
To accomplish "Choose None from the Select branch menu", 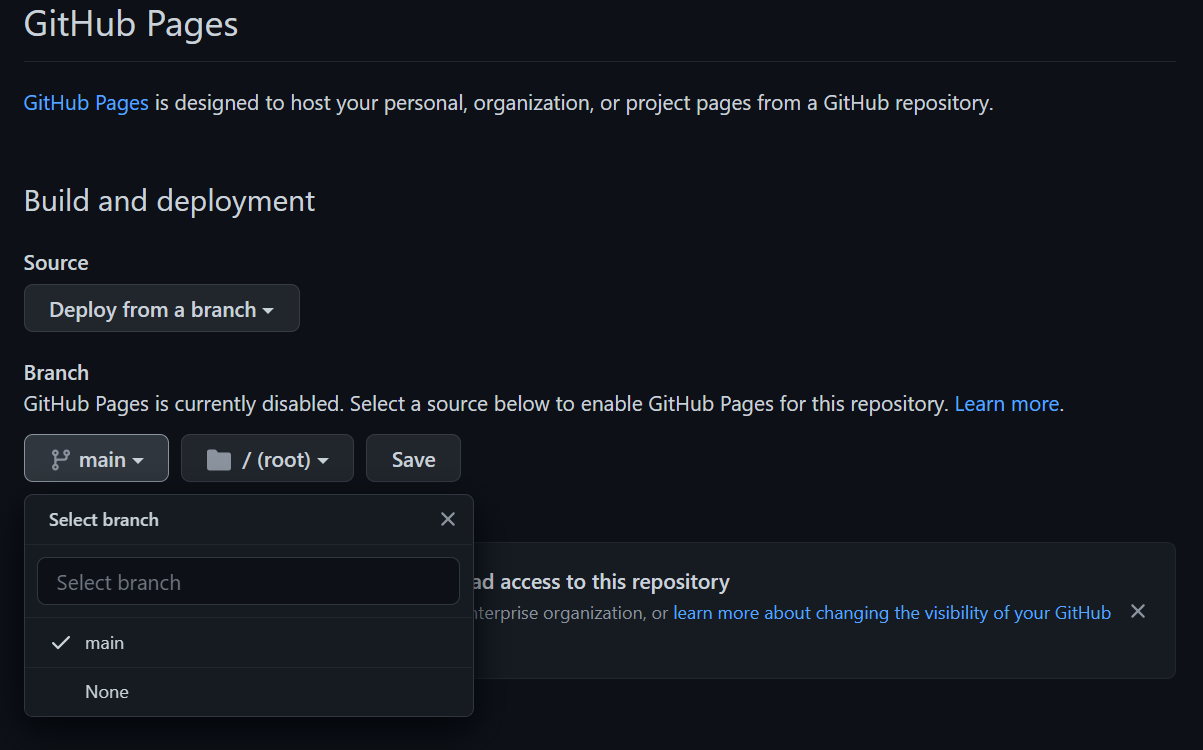I will (107, 691).
